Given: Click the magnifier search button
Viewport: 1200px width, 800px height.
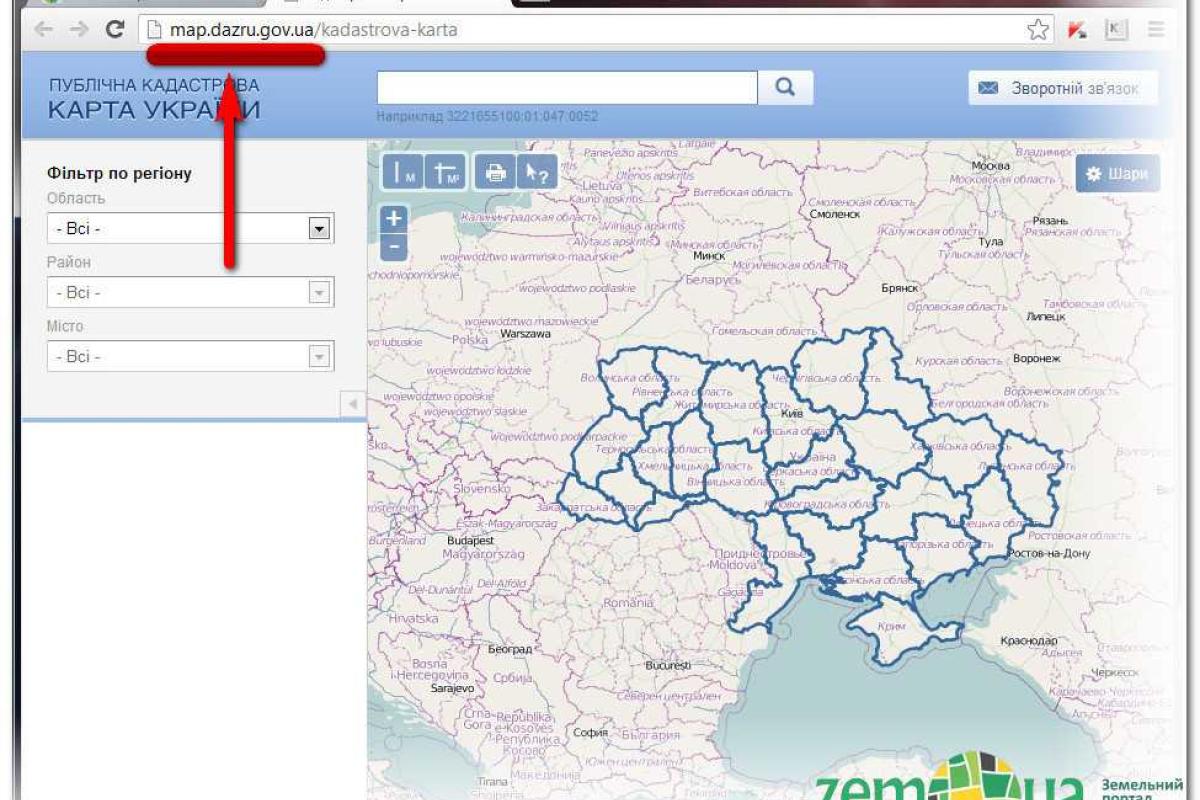Looking at the screenshot, I should pyautogui.click(x=785, y=88).
